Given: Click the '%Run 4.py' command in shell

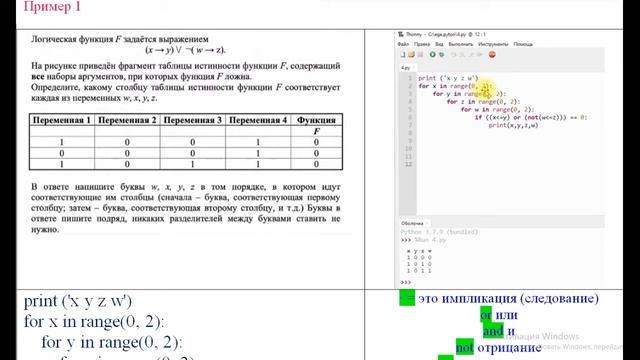Looking at the screenshot, I should 430,240.
